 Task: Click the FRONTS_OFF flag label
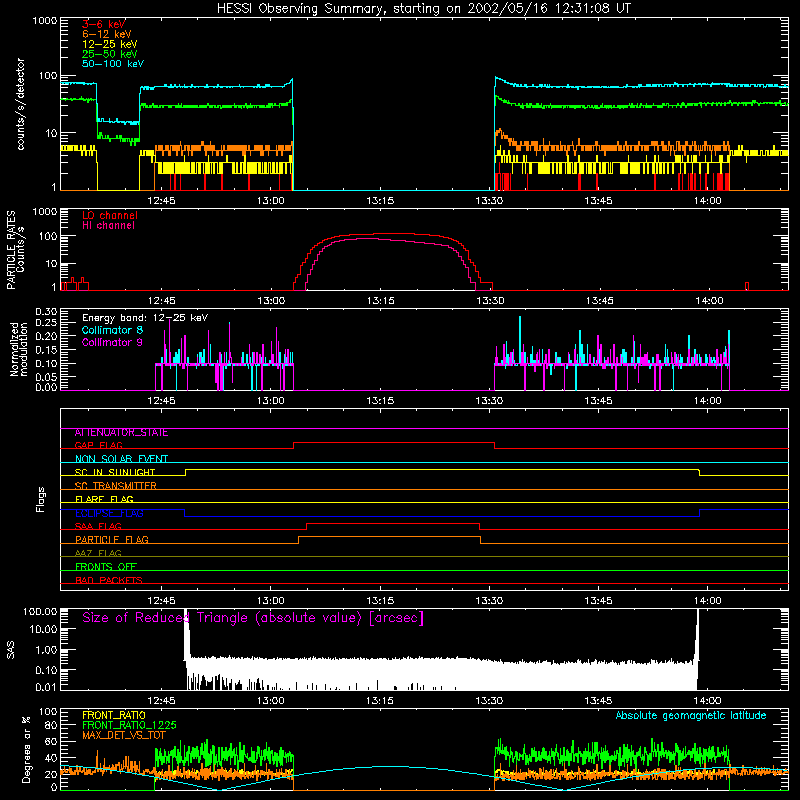coord(106,567)
